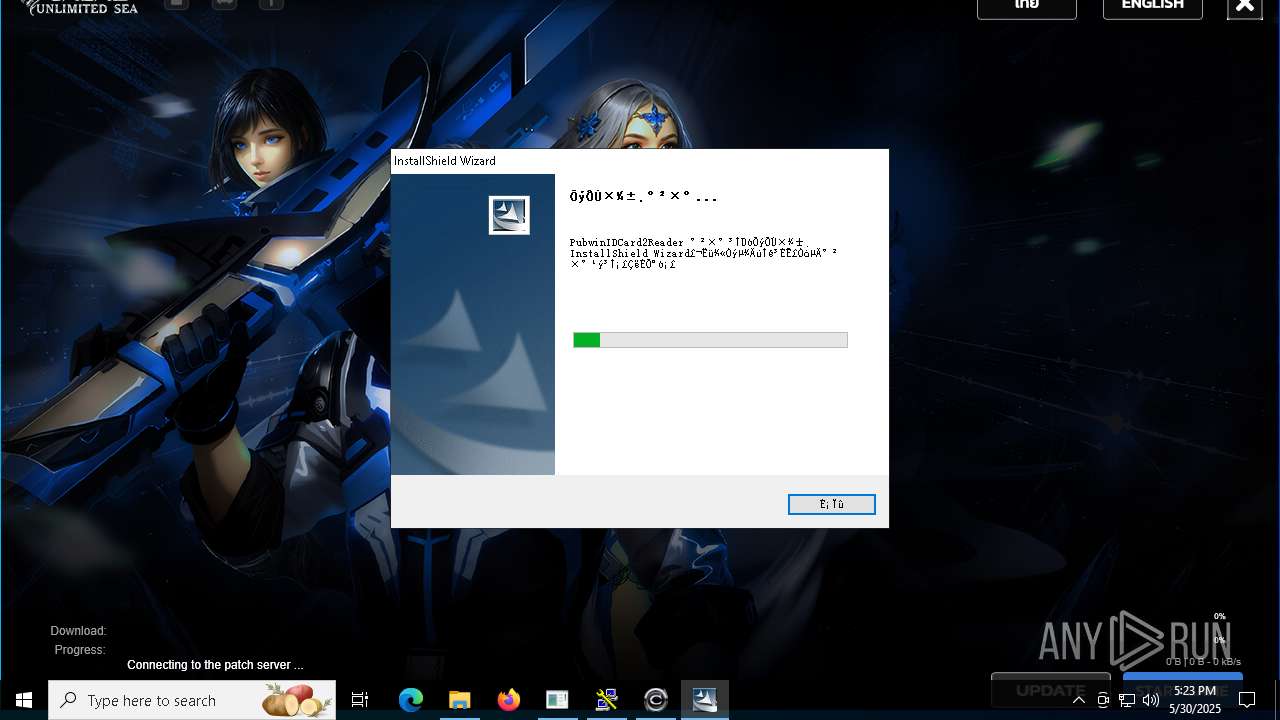Image resolution: width=1280 pixels, height=720 pixels.
Task: Switch launcher language to ENGLISH
Action: [1152, 6]
